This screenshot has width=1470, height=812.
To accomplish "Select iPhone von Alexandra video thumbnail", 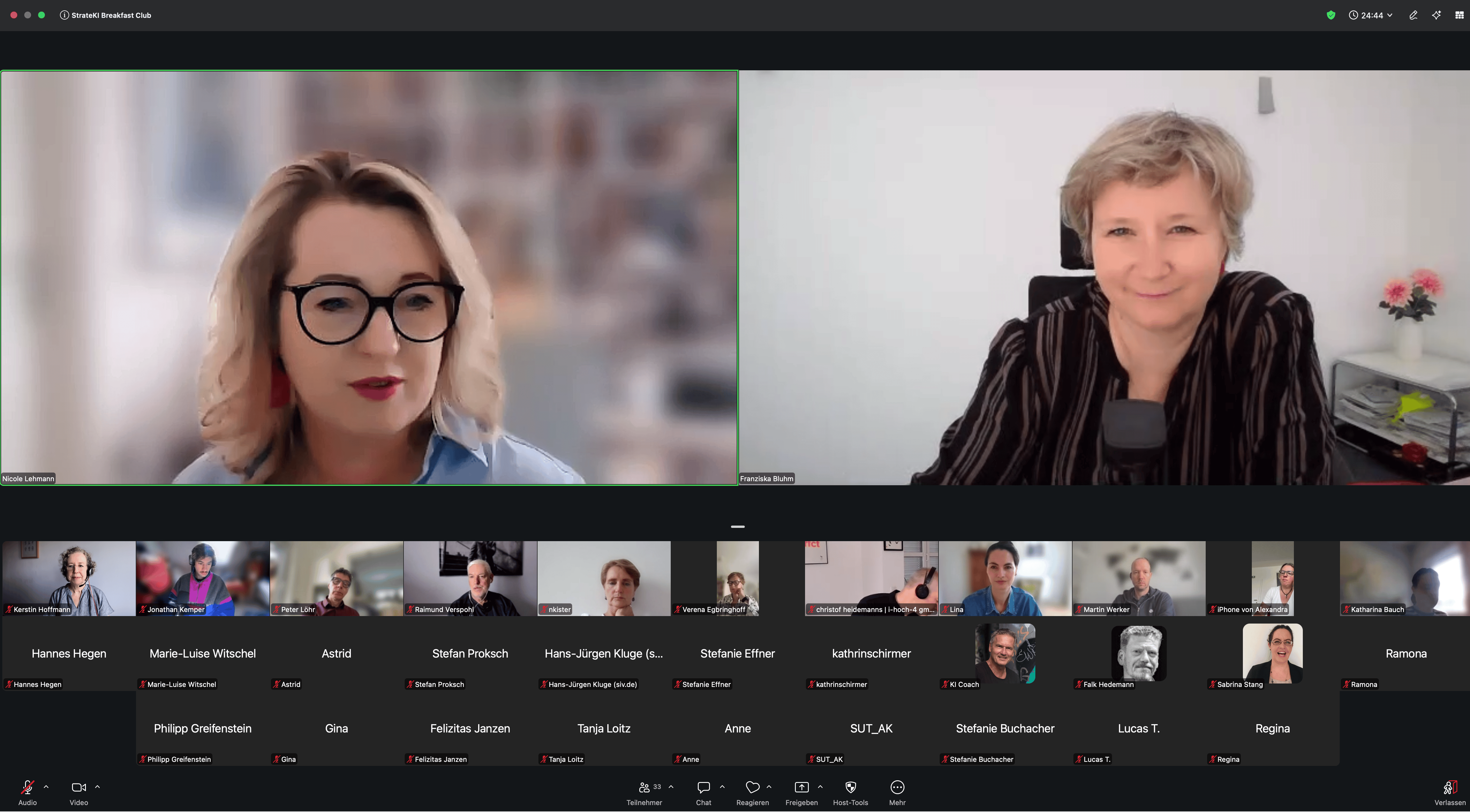I will (x=1273, y=579).
